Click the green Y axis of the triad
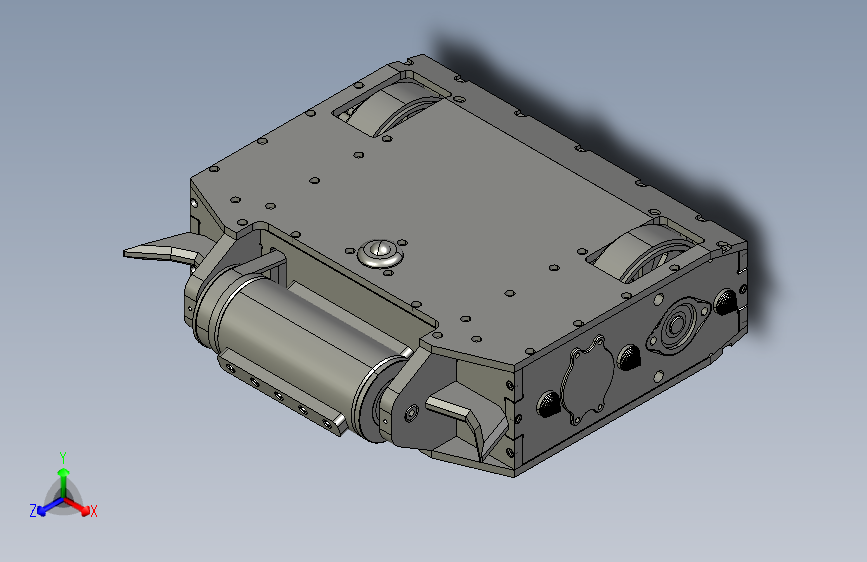 tap(63, 480)
